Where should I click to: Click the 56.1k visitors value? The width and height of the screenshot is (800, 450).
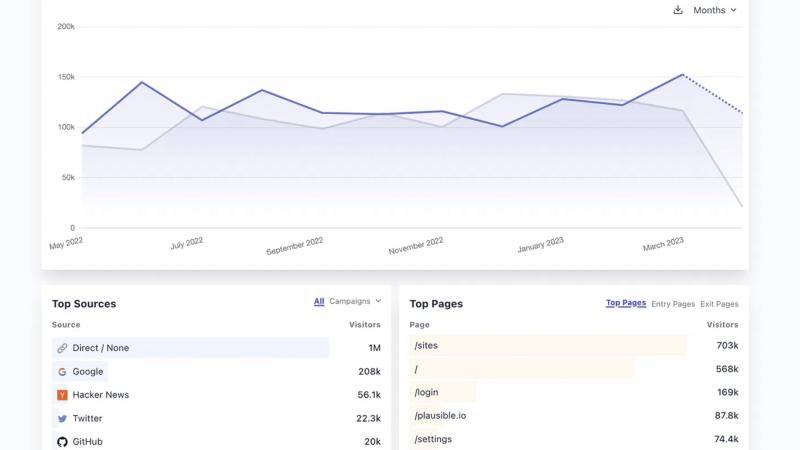coord(369,395)
